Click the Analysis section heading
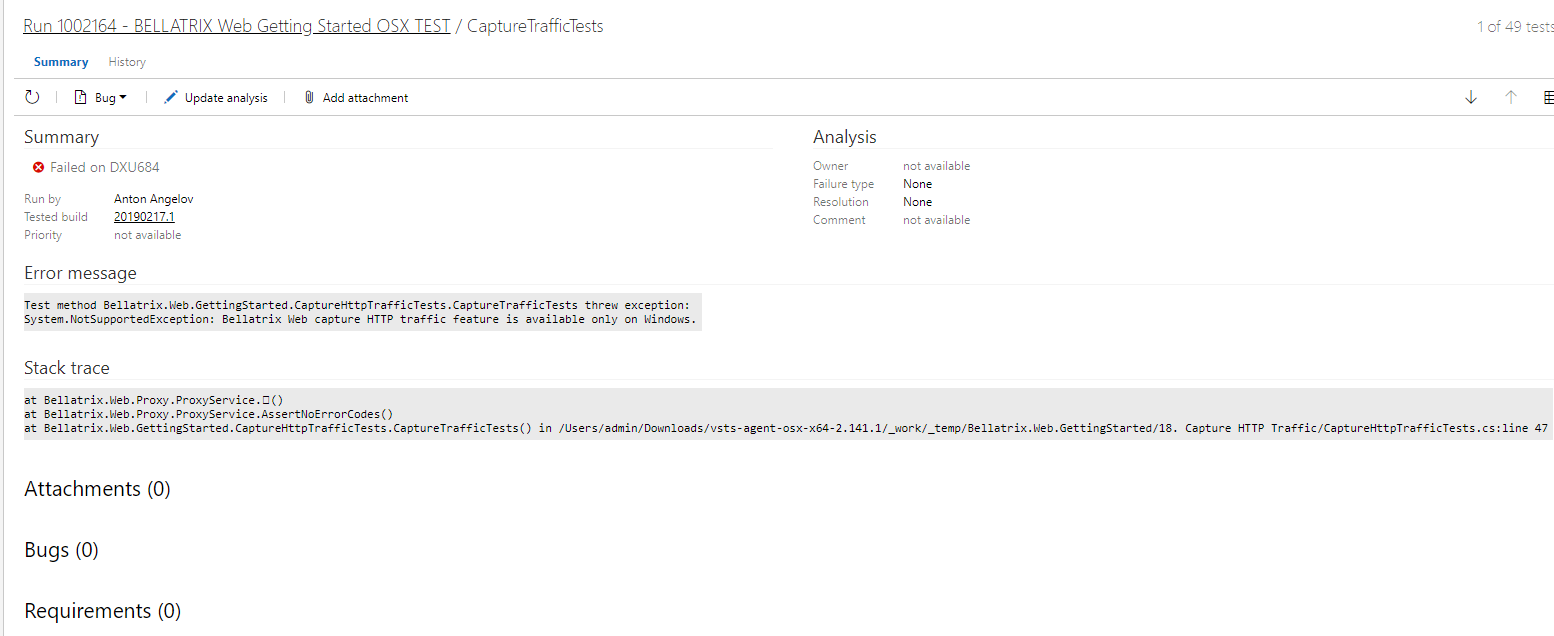 click(x=845, y=137)
